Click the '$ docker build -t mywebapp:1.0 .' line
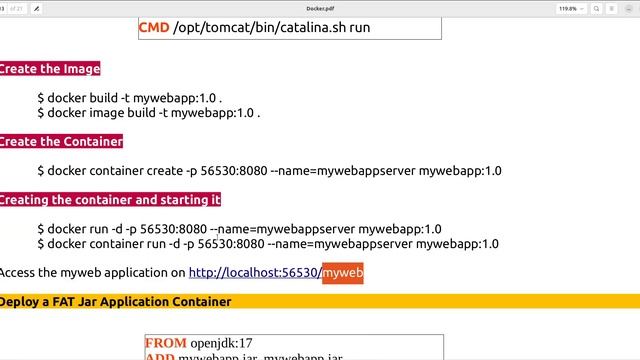 tap(130, 98)
